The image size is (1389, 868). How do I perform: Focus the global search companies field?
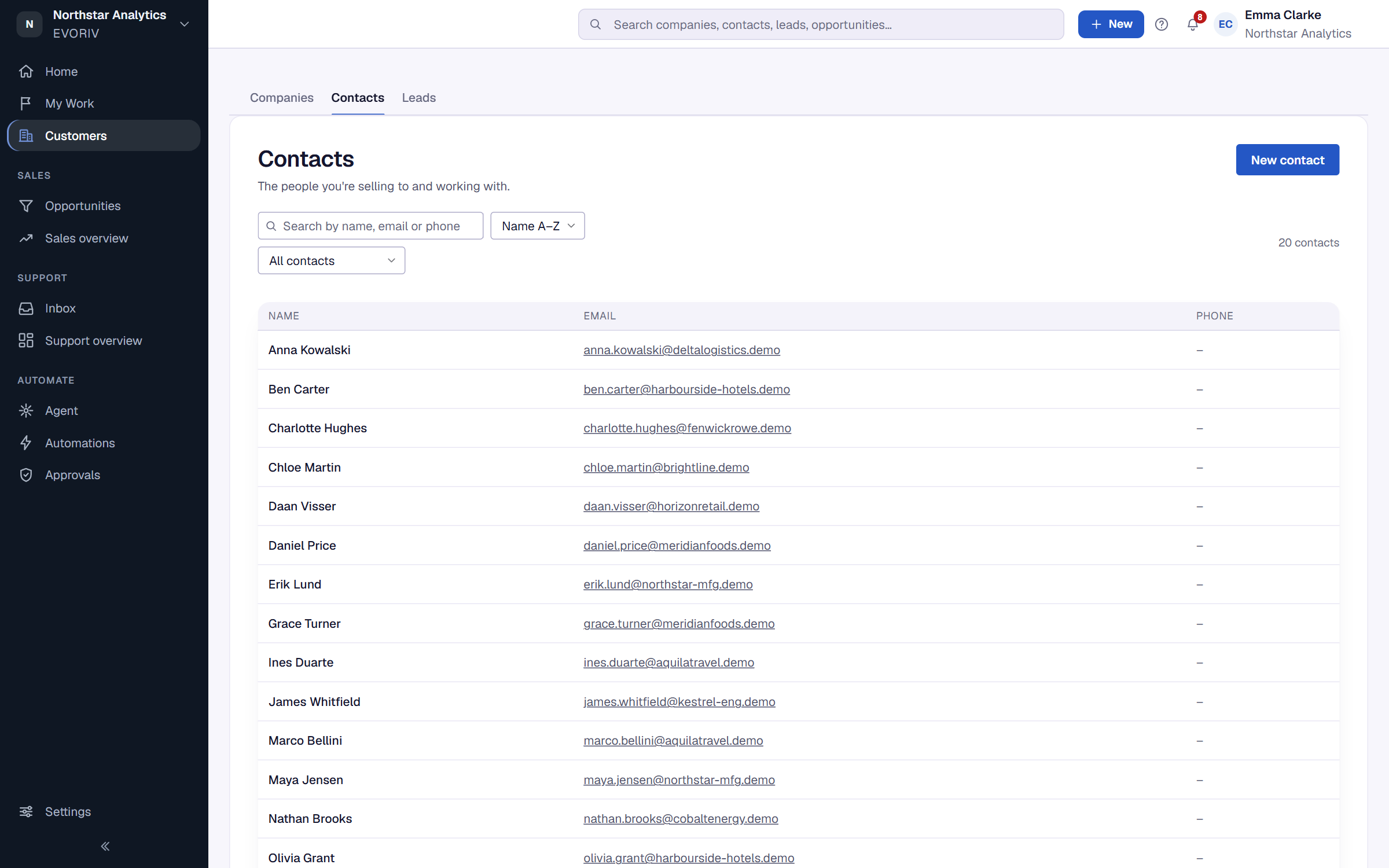click(821, 24)
